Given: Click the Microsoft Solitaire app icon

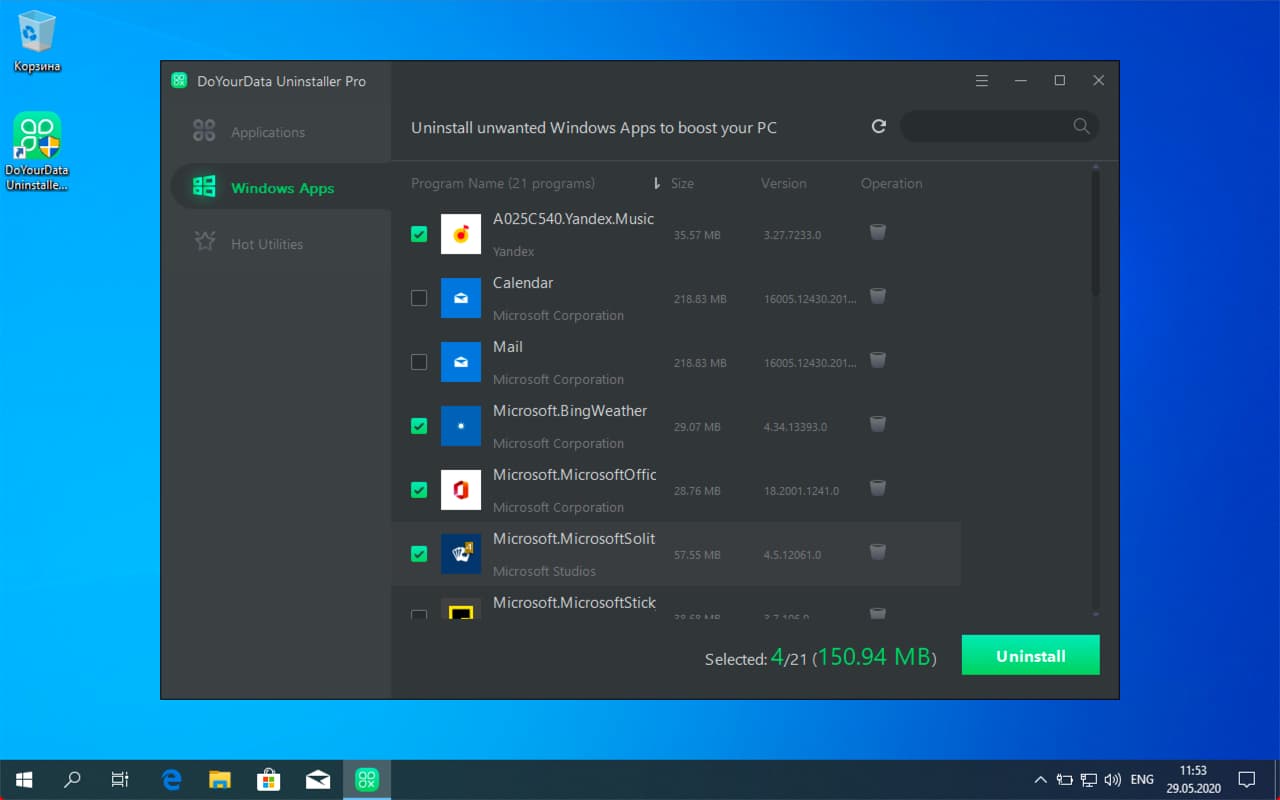Looking at the screenshot, I should 461,554.
